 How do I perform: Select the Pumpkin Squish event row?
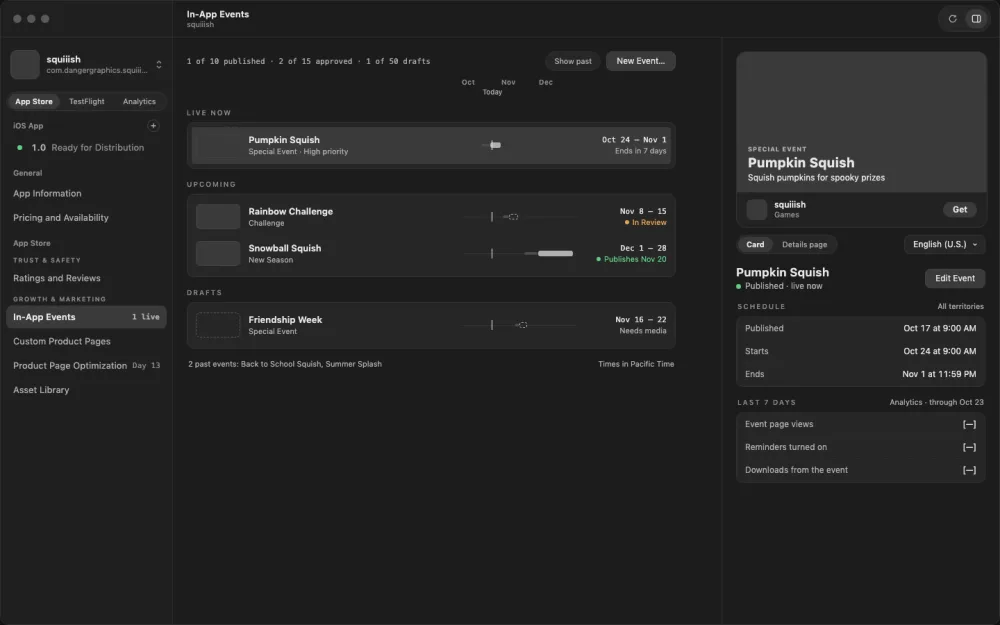(431, 145)
